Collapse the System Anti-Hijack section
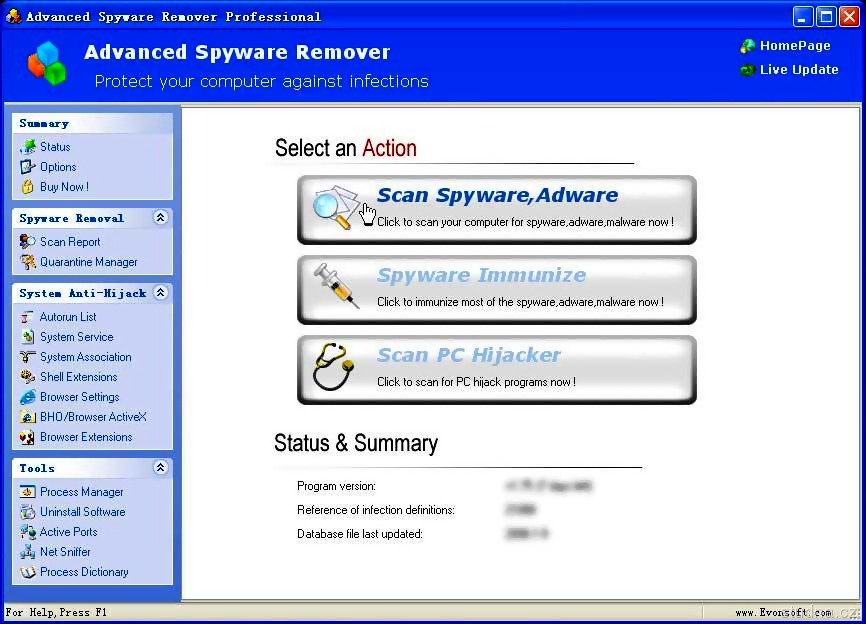 coord(160,293)
